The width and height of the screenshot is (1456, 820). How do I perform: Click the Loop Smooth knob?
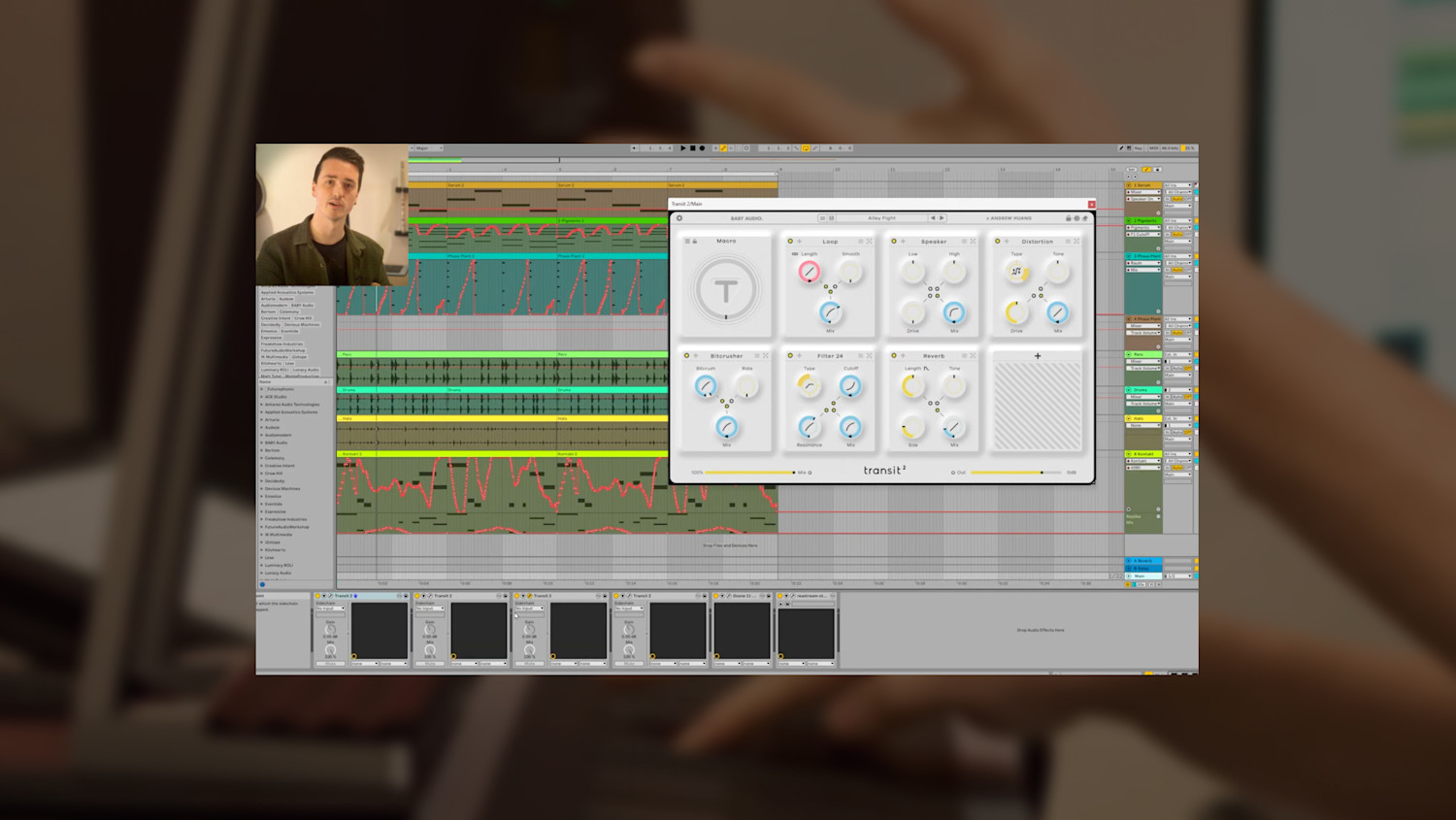click(850, 272)
